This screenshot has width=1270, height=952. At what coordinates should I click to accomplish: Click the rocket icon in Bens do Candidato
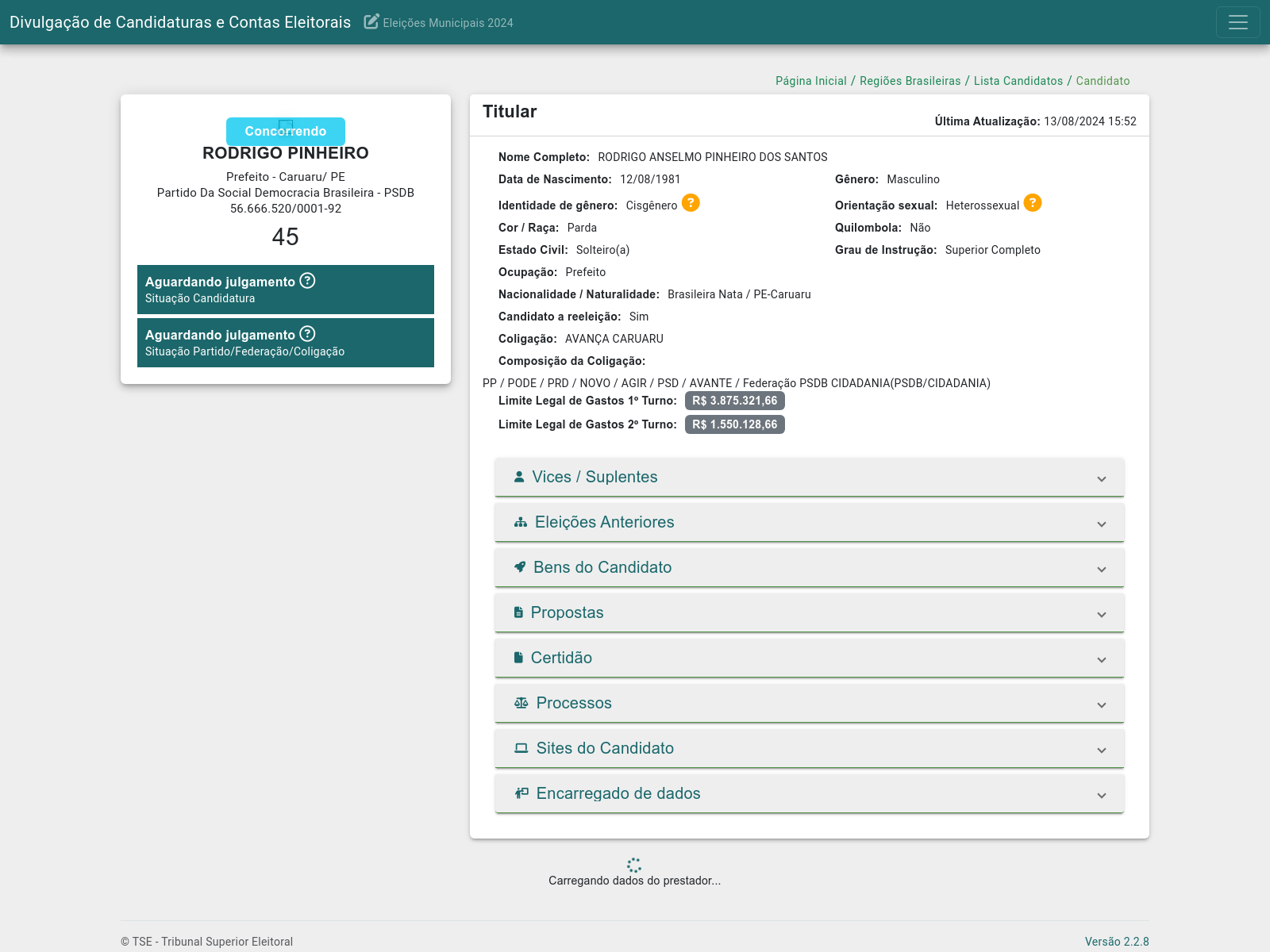pos(520,567)
